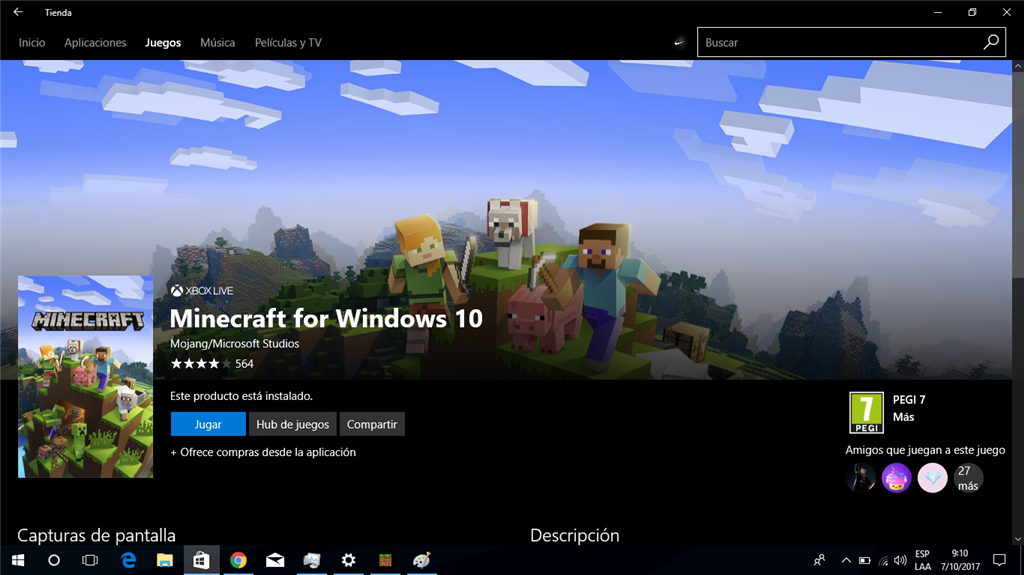Click the Descripción heading
The image size is (1024, 575).
(x=575, y=535)
